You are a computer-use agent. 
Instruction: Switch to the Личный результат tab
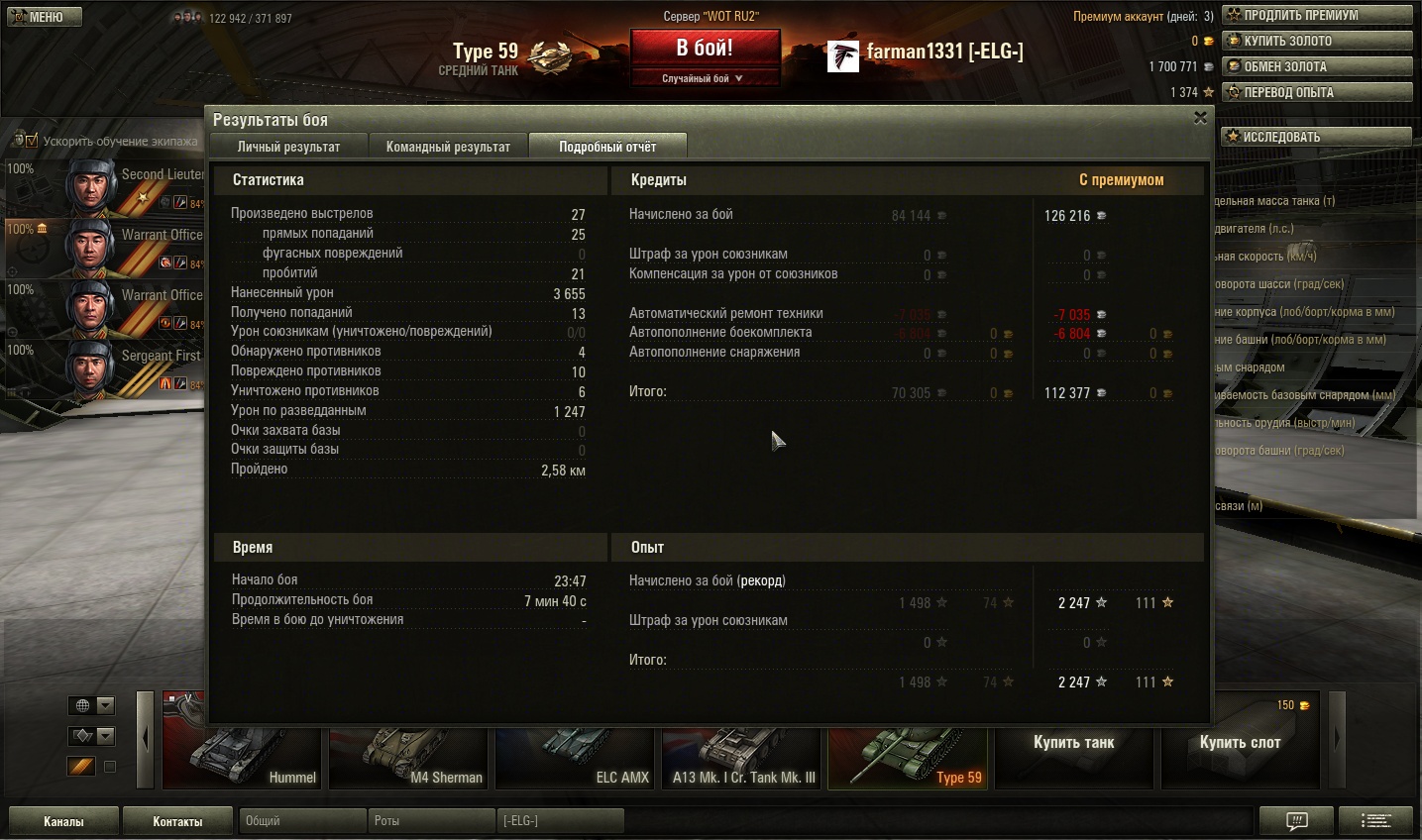[288, 147]
